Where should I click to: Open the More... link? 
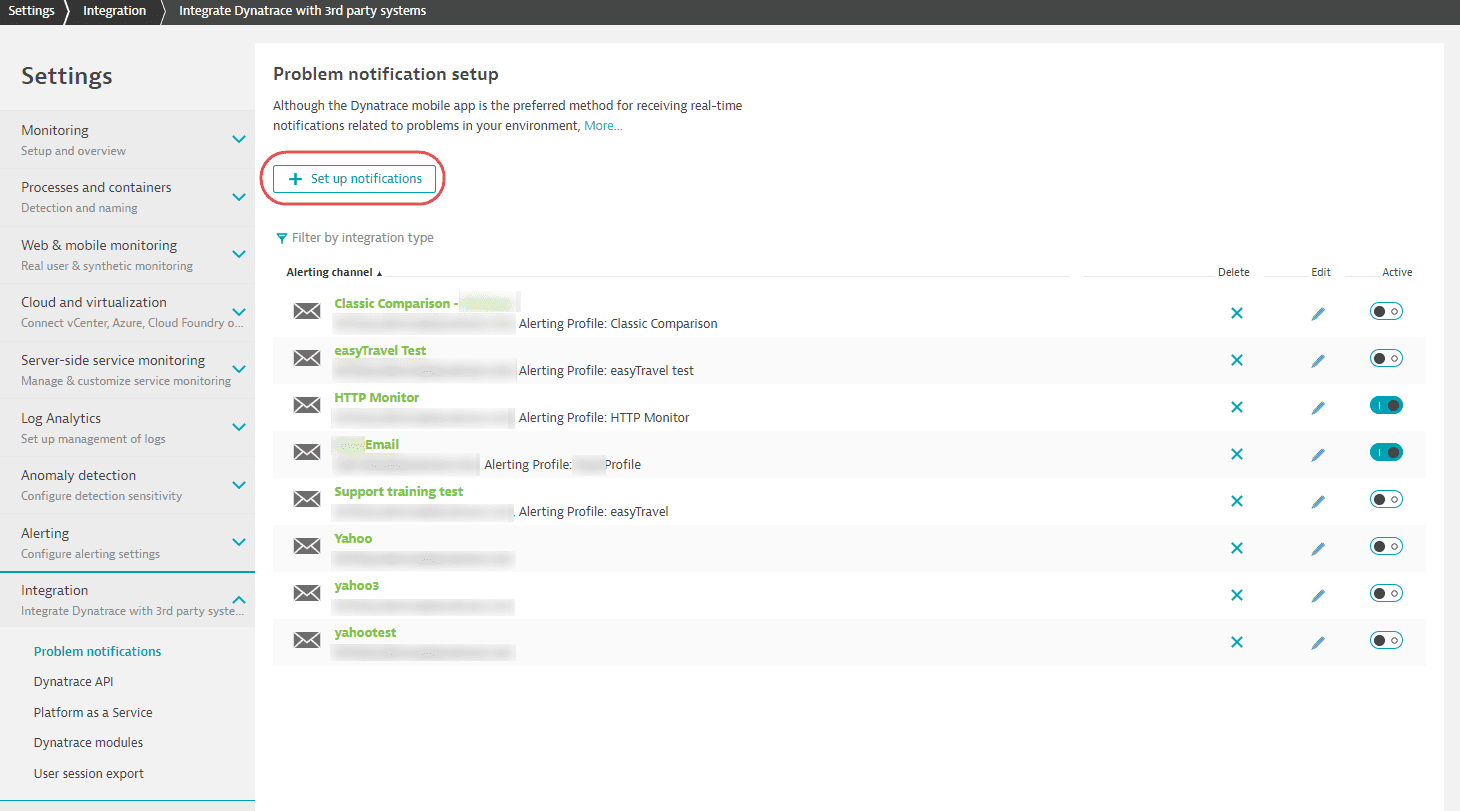(603, 126)
